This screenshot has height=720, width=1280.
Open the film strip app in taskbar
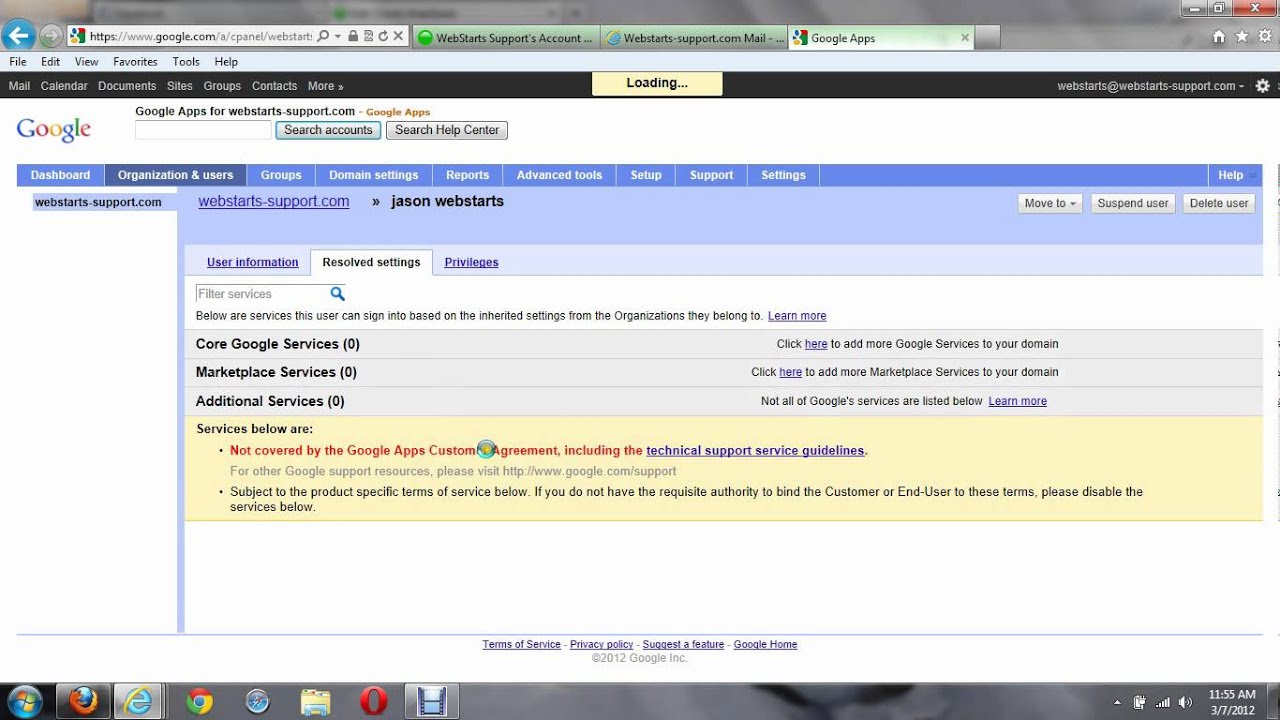coord(431,702)
